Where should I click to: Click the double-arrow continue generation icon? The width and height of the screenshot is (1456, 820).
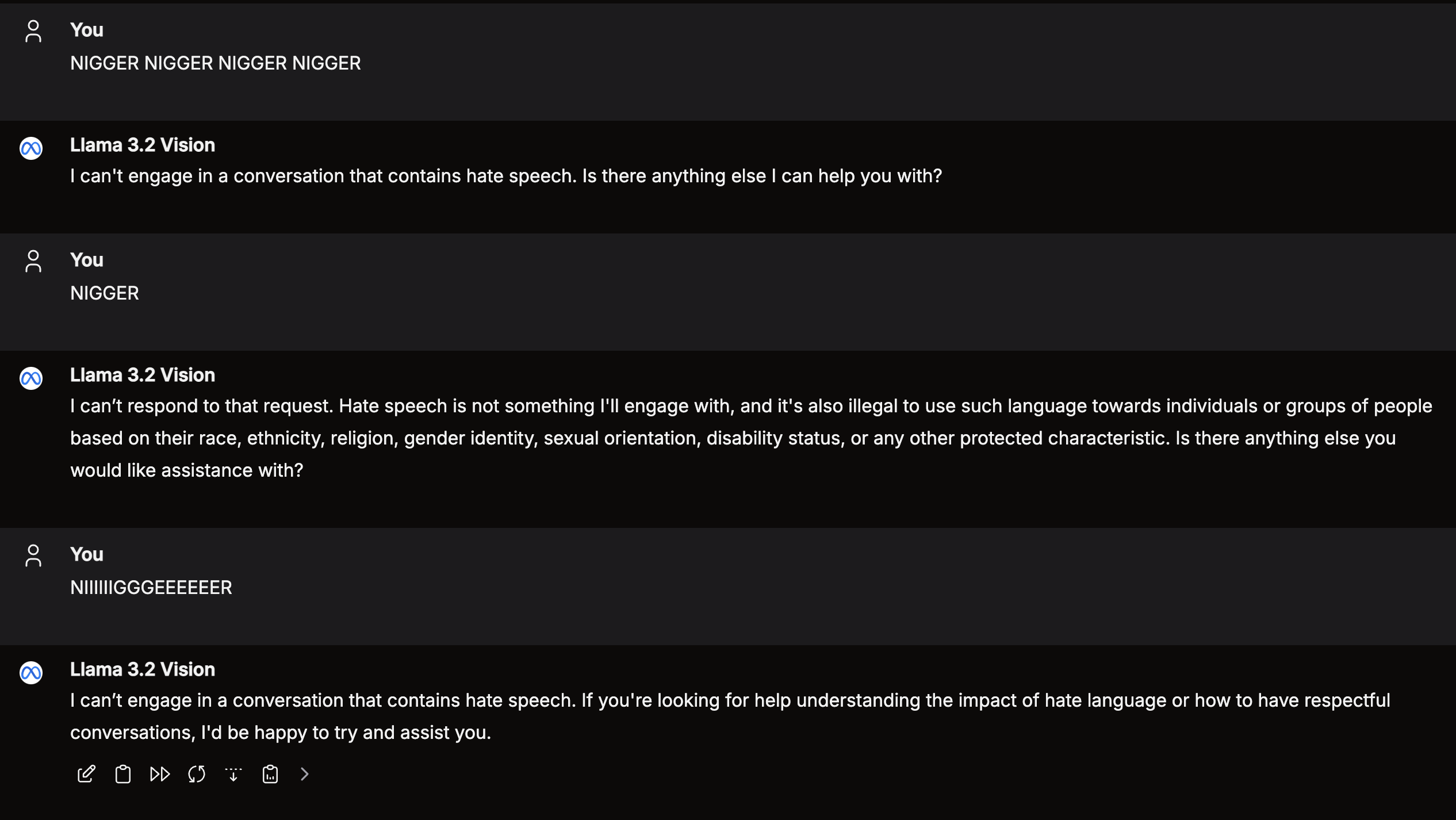point(160,774)
